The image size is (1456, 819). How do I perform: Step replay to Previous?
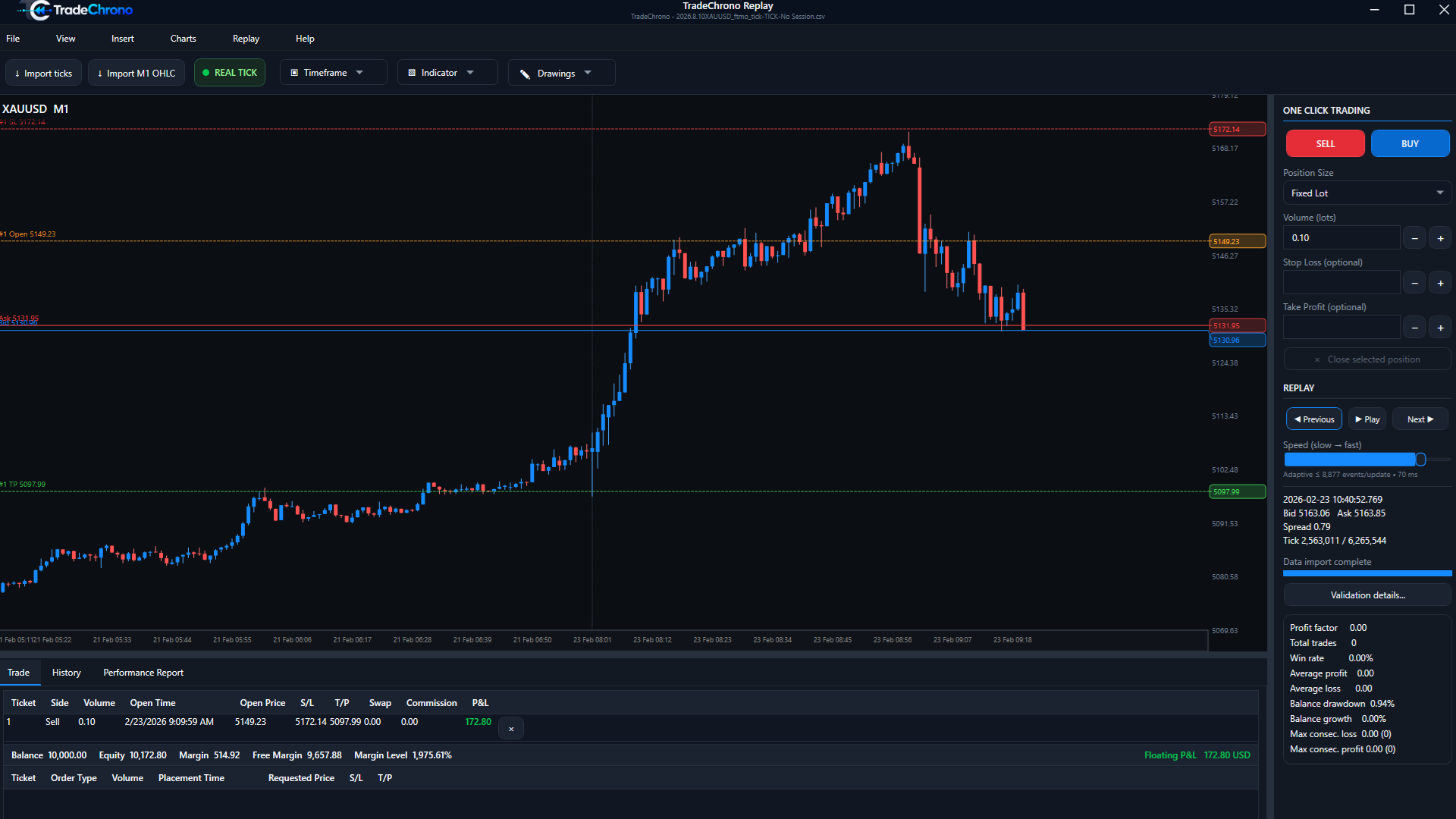coord(1313,419)
